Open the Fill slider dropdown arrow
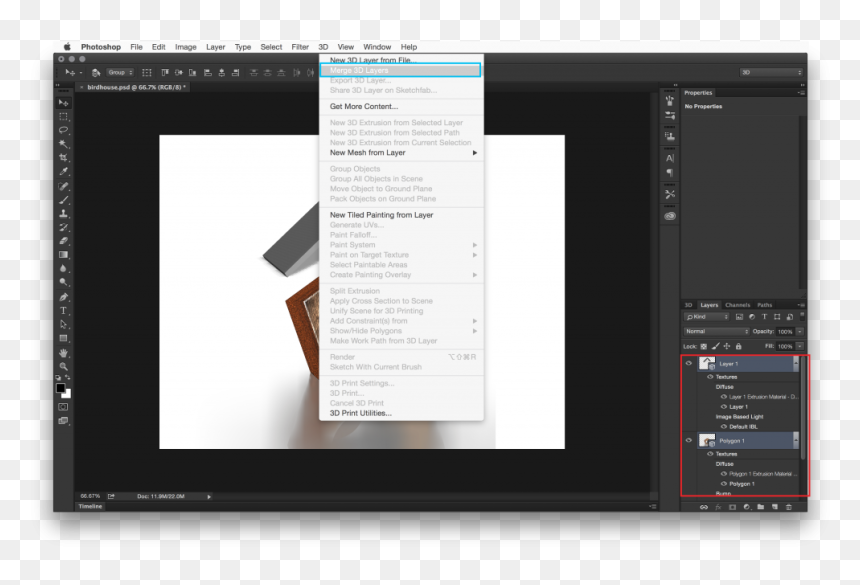 [x=800, y=347]
